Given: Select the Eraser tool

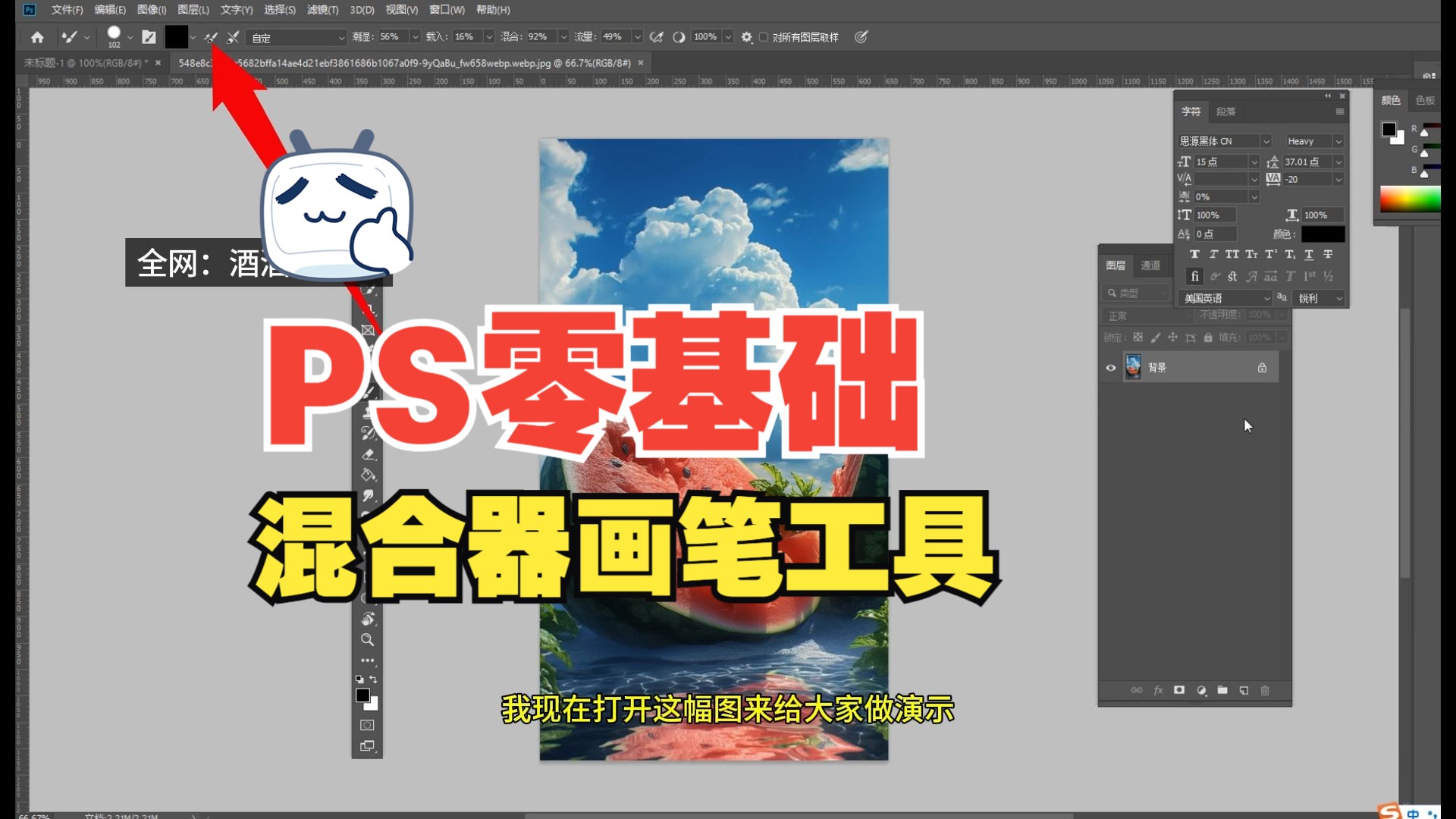Looking at the screenshot, I should (x=368, y=454).
